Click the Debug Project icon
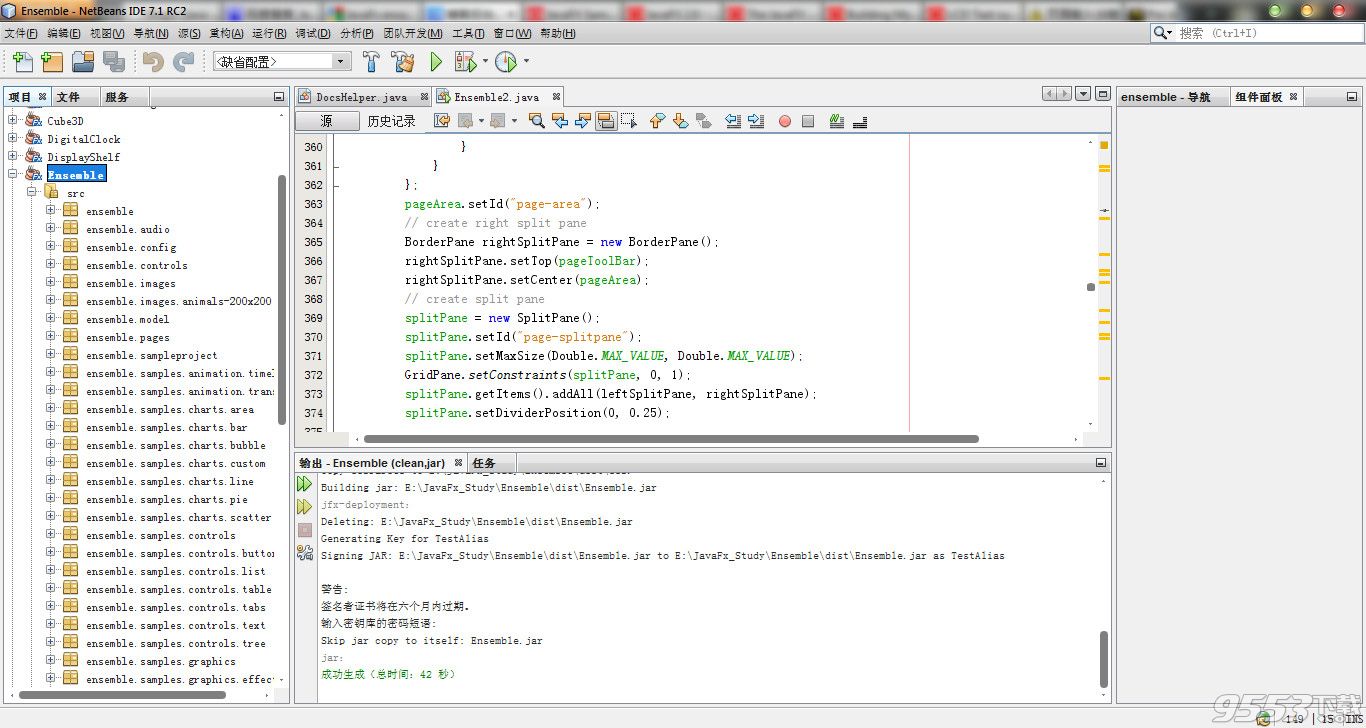Image resolution: width=1366 pixels, height=728 pixels. pos(465,62)
